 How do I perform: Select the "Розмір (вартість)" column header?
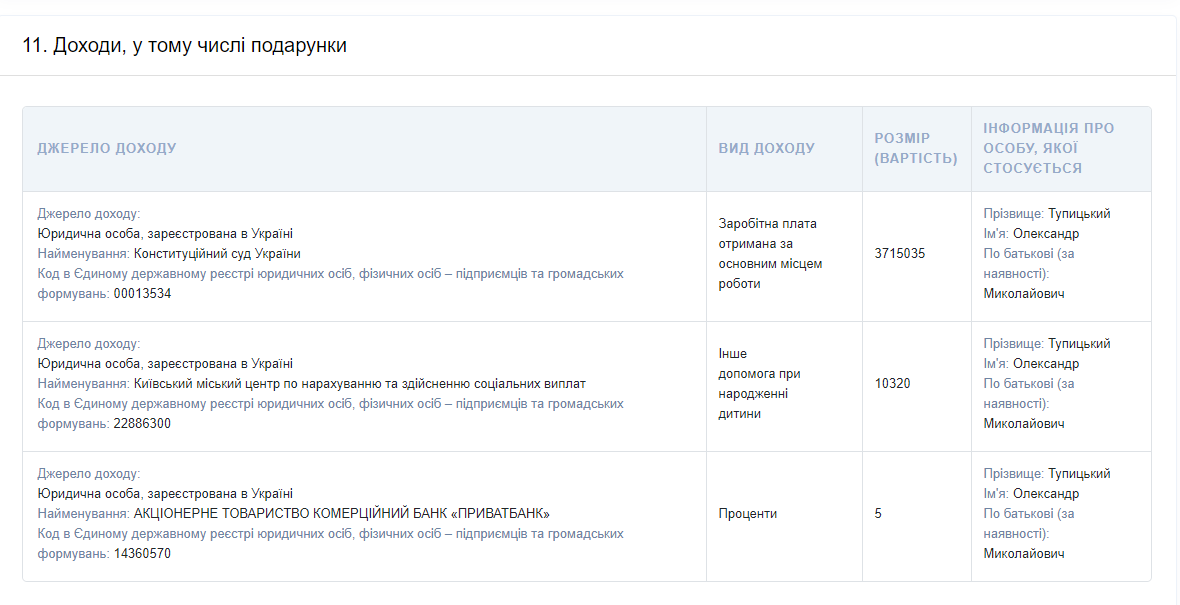pyautogui.click(x=915, y=148)
